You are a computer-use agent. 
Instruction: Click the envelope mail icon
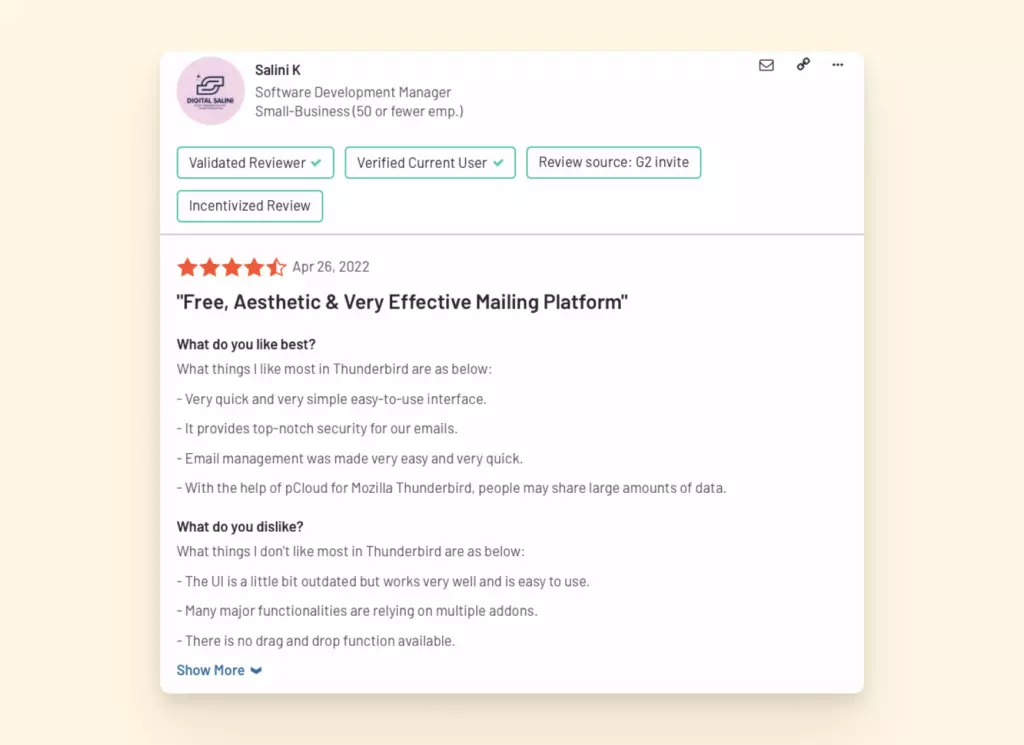766,65
